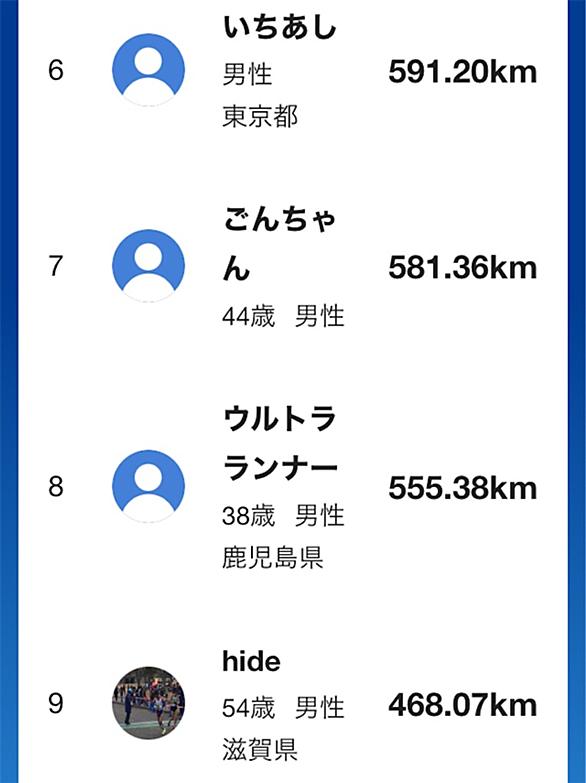
Task: Select the 581.36km distance entry
Action: pos(463,268)
